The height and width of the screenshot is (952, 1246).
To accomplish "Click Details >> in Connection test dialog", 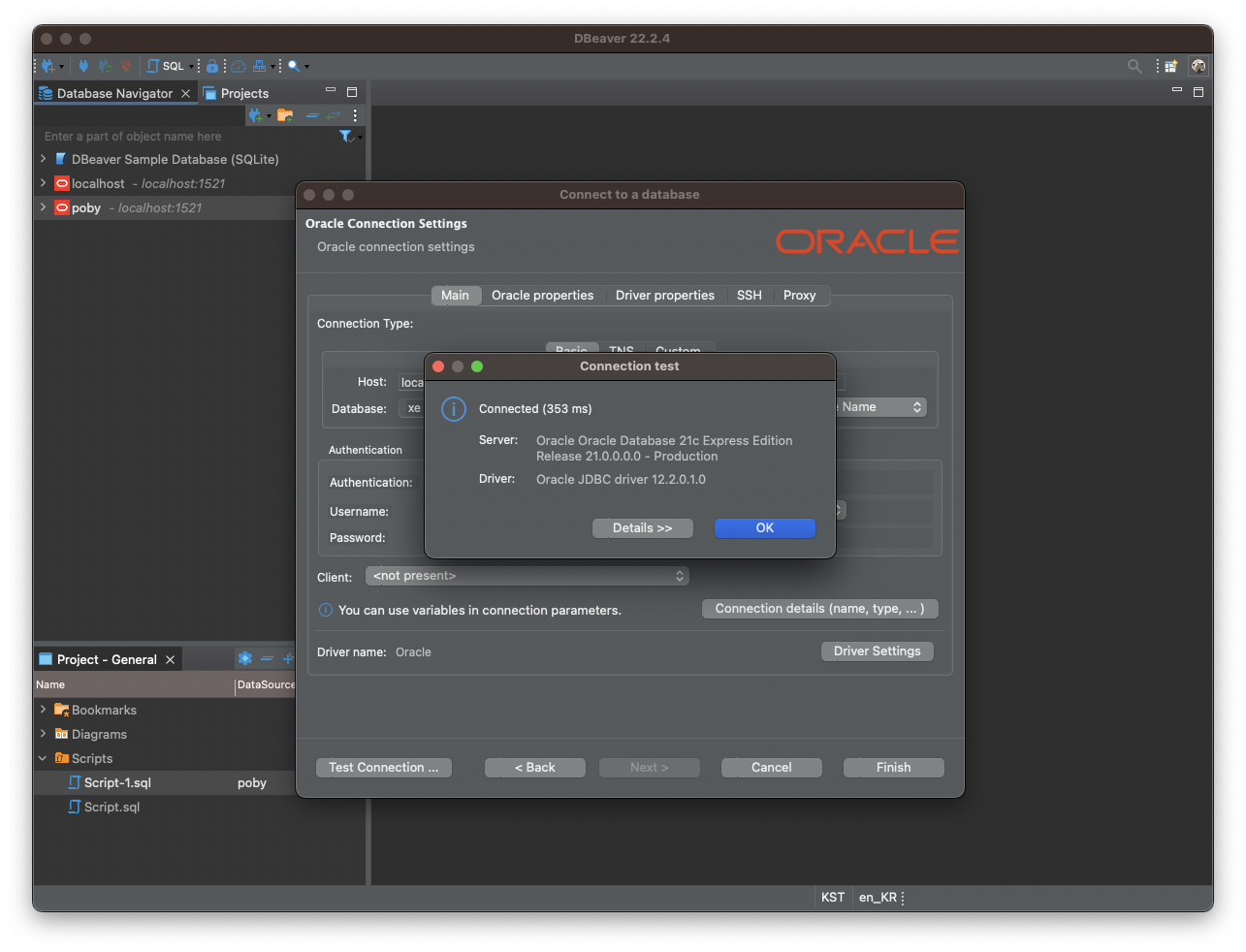I will (643, 528).
